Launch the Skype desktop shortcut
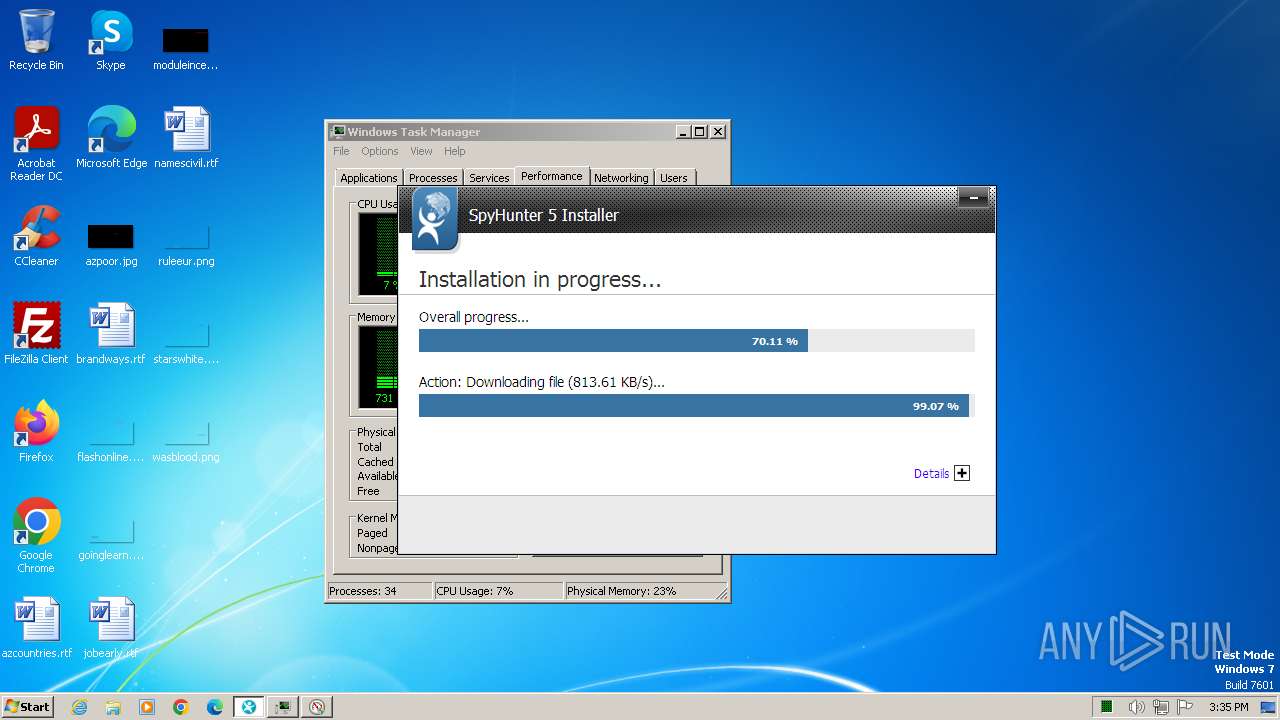 (110, 40)
